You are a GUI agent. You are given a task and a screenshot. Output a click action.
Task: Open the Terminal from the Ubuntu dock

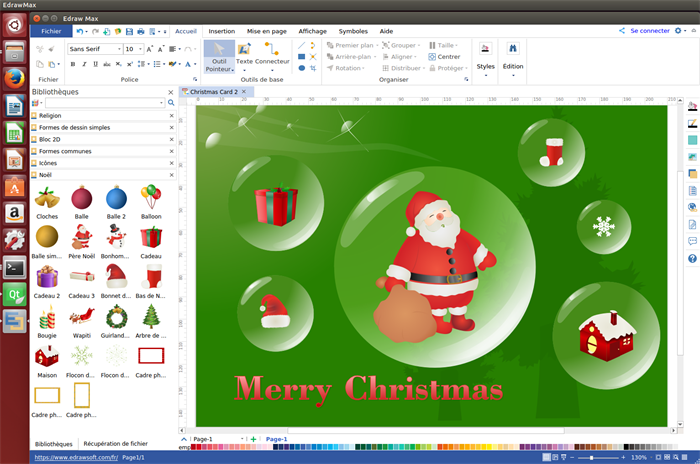tap(15, 268)
